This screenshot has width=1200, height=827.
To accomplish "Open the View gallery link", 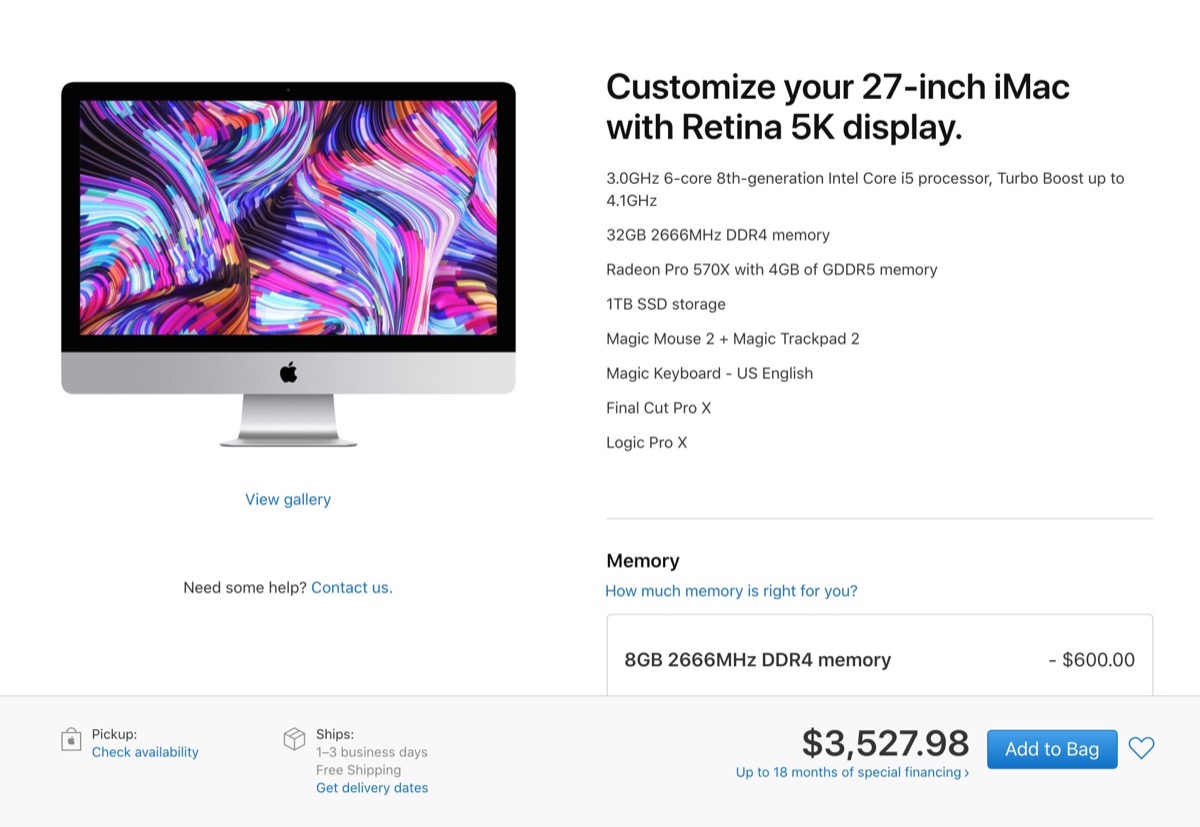I will [288, 499].
